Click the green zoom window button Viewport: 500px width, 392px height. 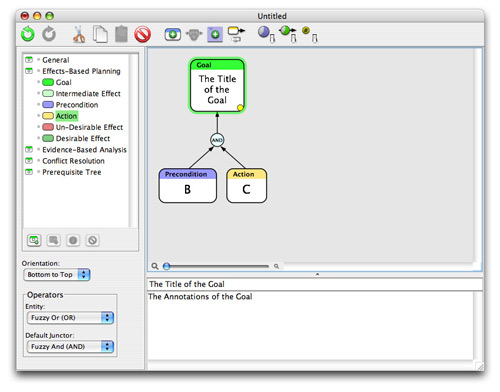coord(49,16)
